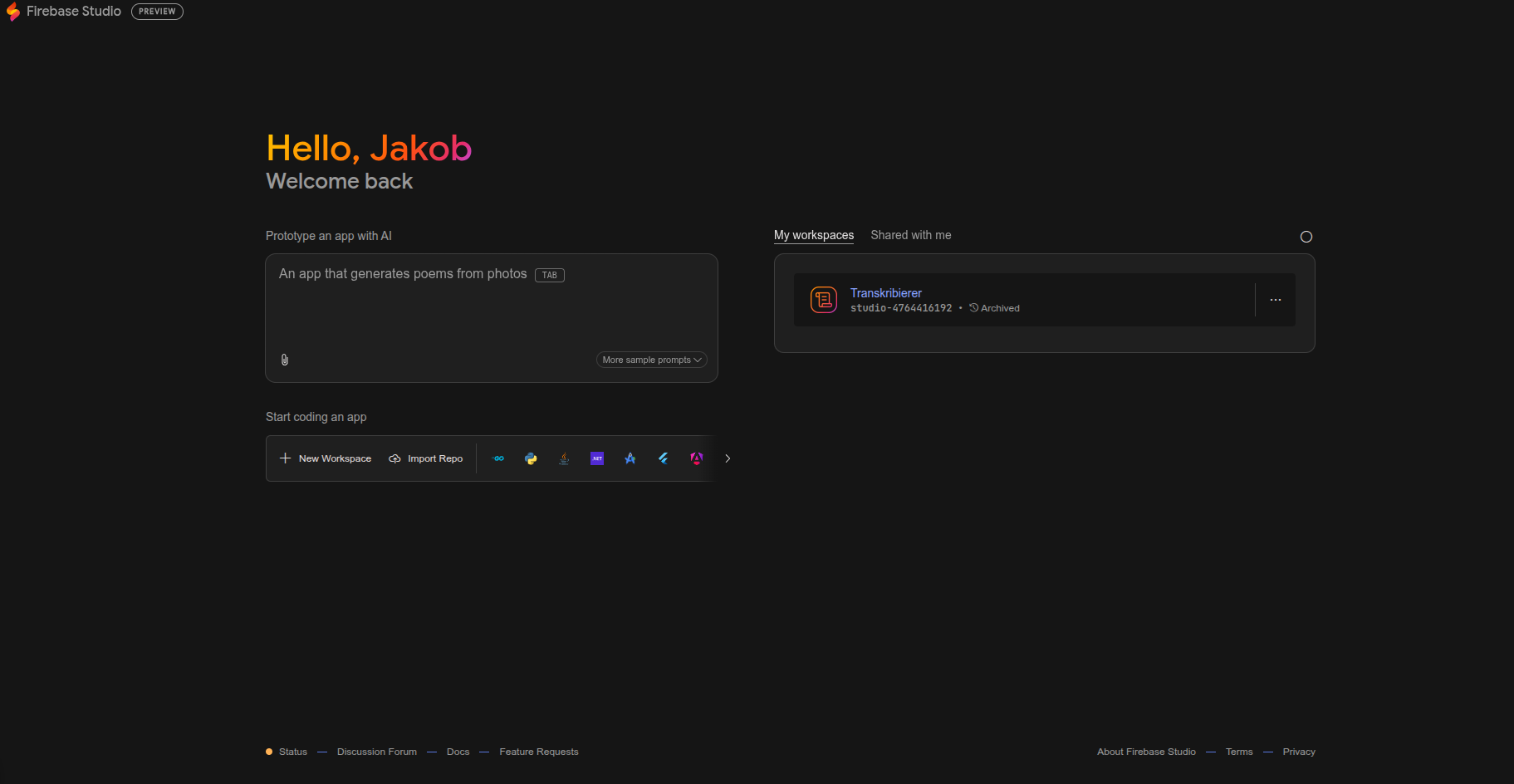Select the Go template icon
Screen dimensions: 1514x784
498,458
